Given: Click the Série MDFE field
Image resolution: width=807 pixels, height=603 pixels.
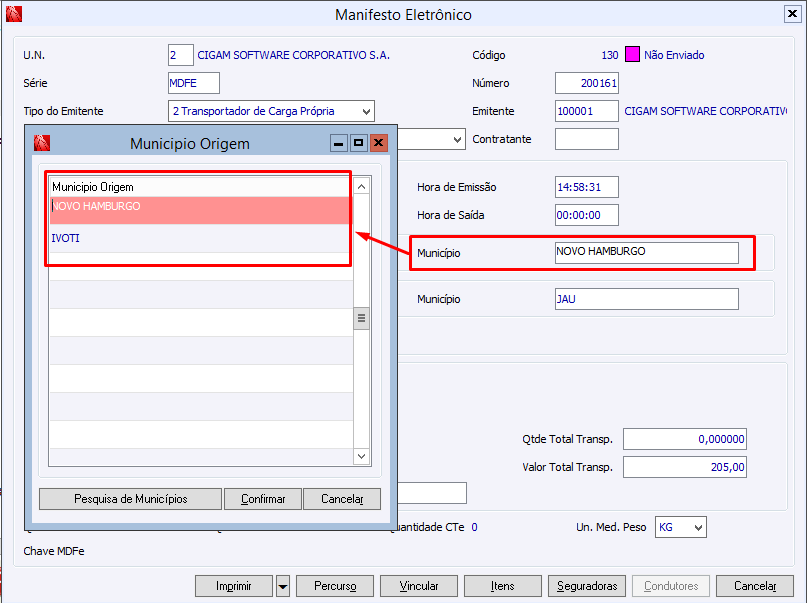Looking at the screenshot, I should pos(194,83).
